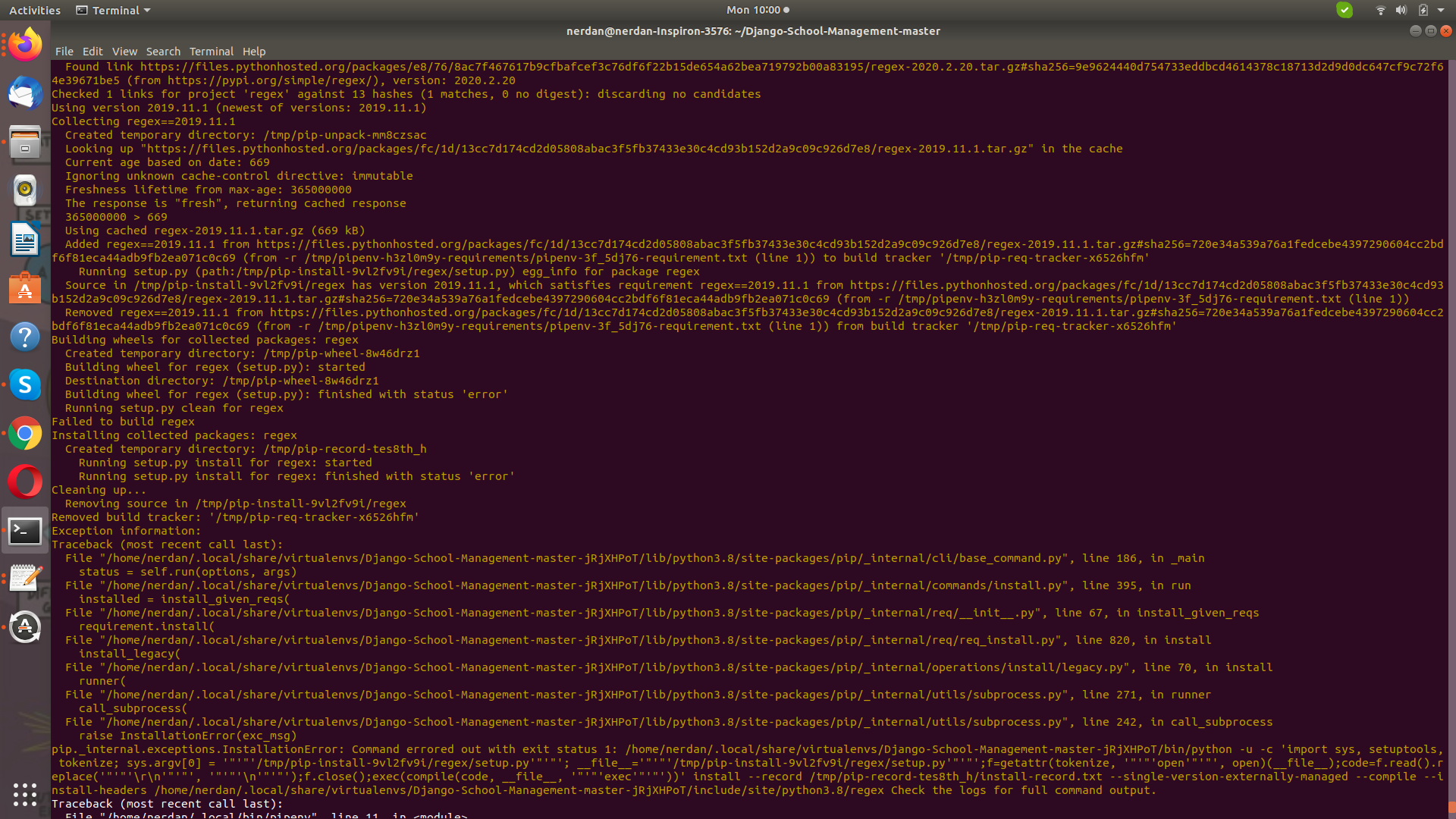Open the Opera browser
Viewport: 1456px width, 819px height.
point(25,482)
